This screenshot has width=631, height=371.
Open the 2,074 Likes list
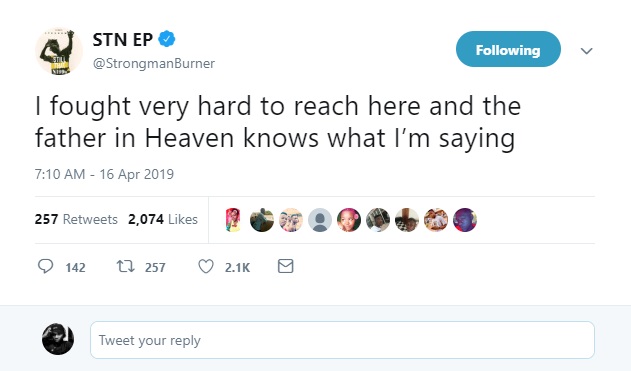(163, 219)
